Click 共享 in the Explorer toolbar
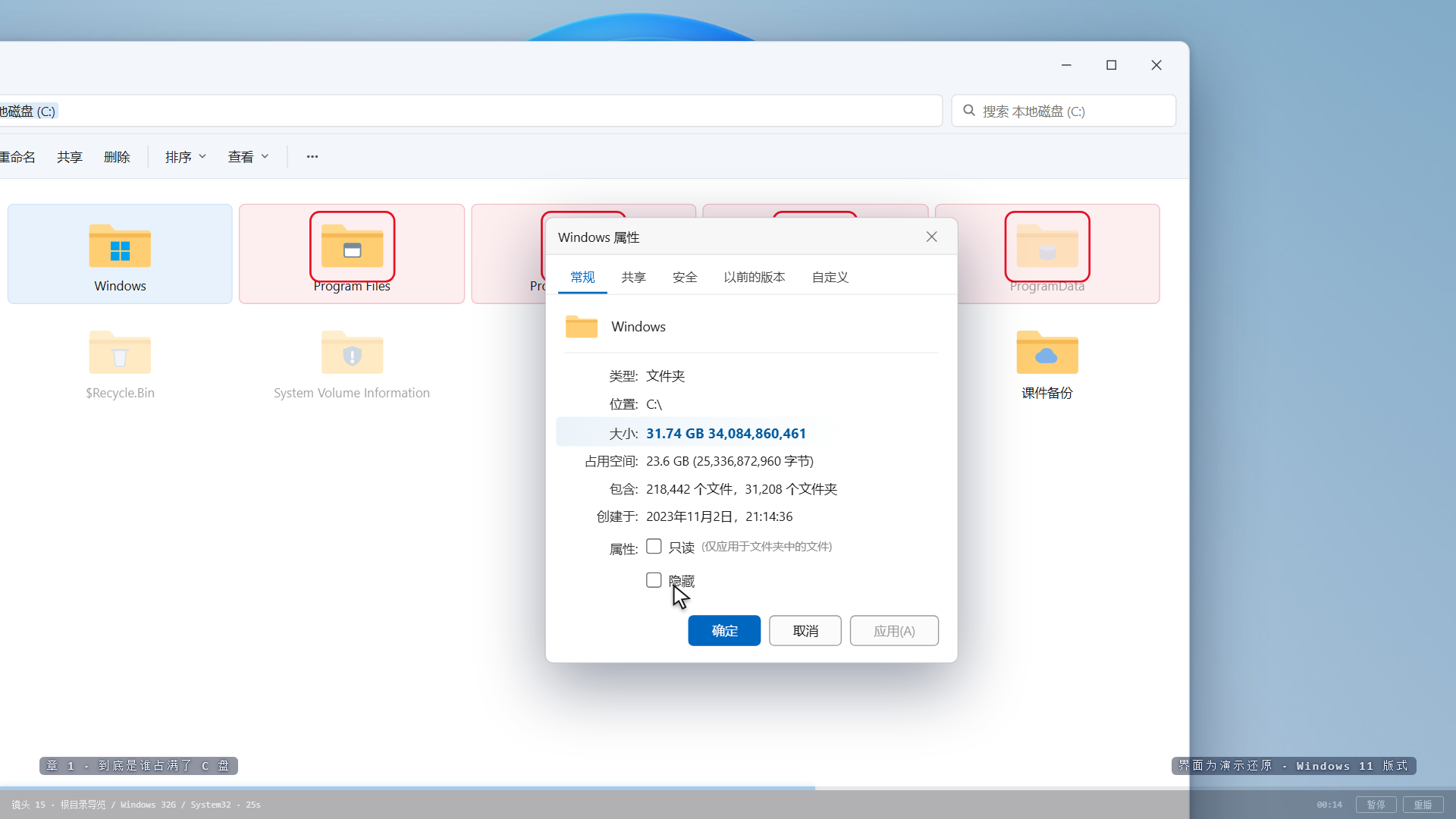This screenshot has height=819, width=1456. pos(70,156)
